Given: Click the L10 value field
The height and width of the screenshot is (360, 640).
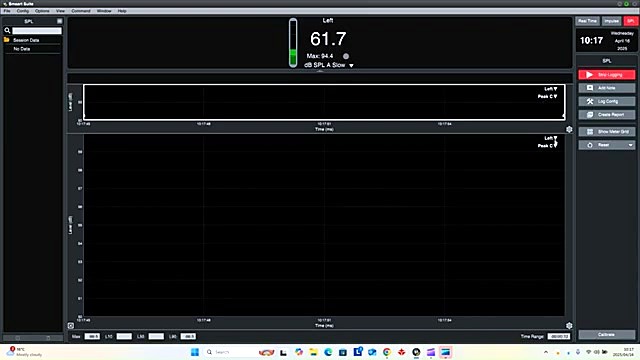Looking at the screenshot, I should [124, 336].
